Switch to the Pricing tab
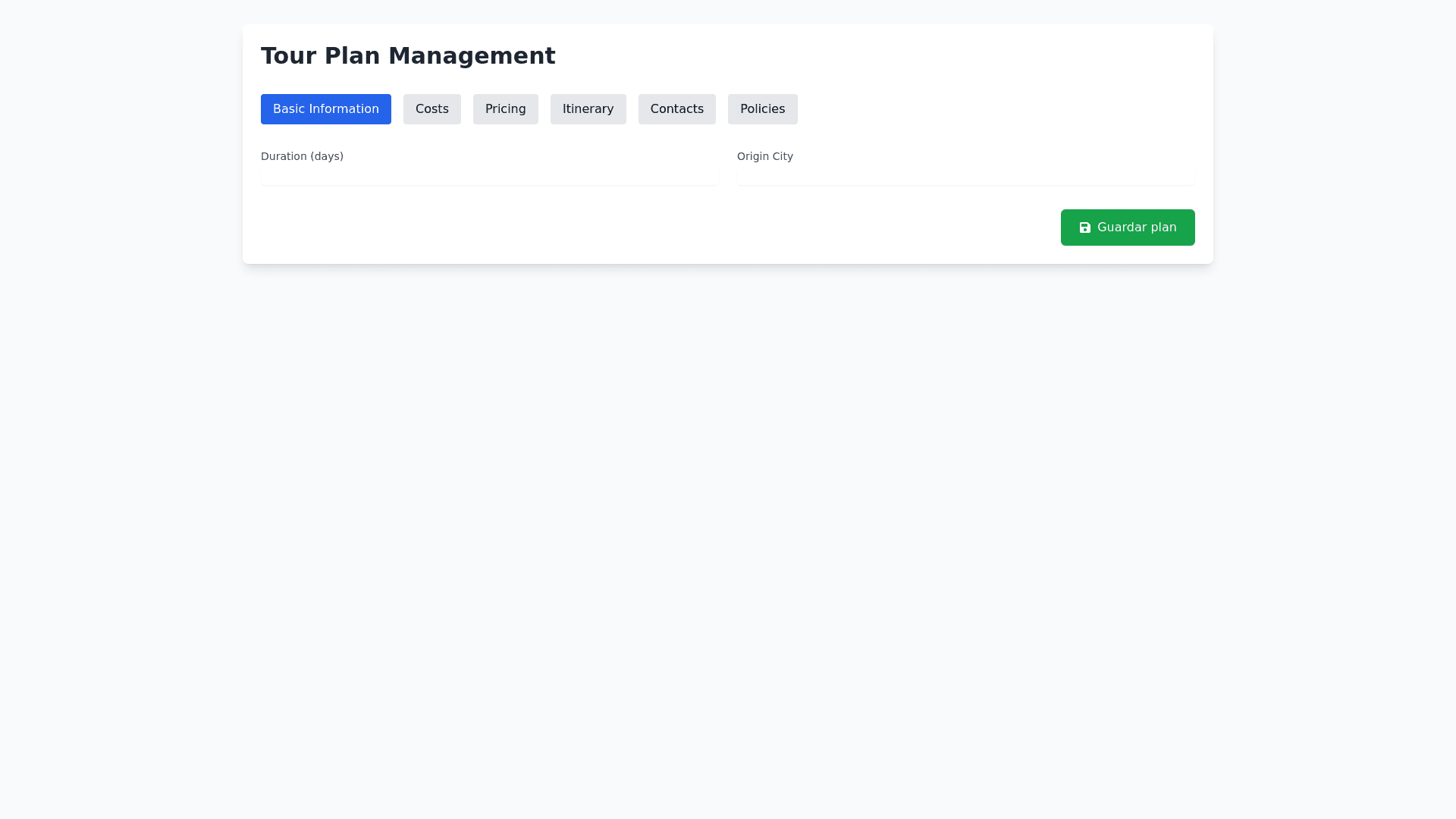Screen dimensions: 1456x819 tap(505, 109)
